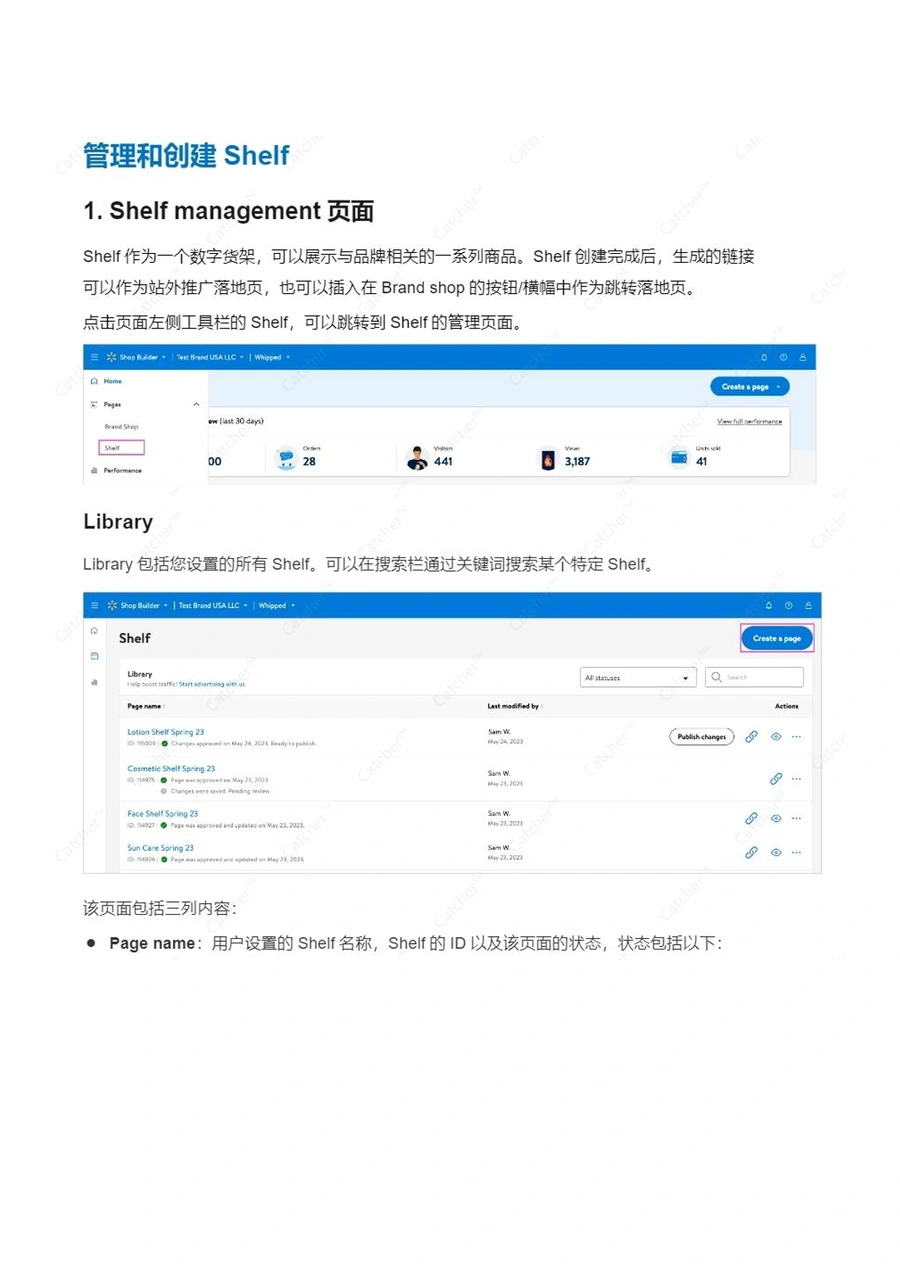
Task: Sort by Page name column header
Action: (x=146, y=706)
